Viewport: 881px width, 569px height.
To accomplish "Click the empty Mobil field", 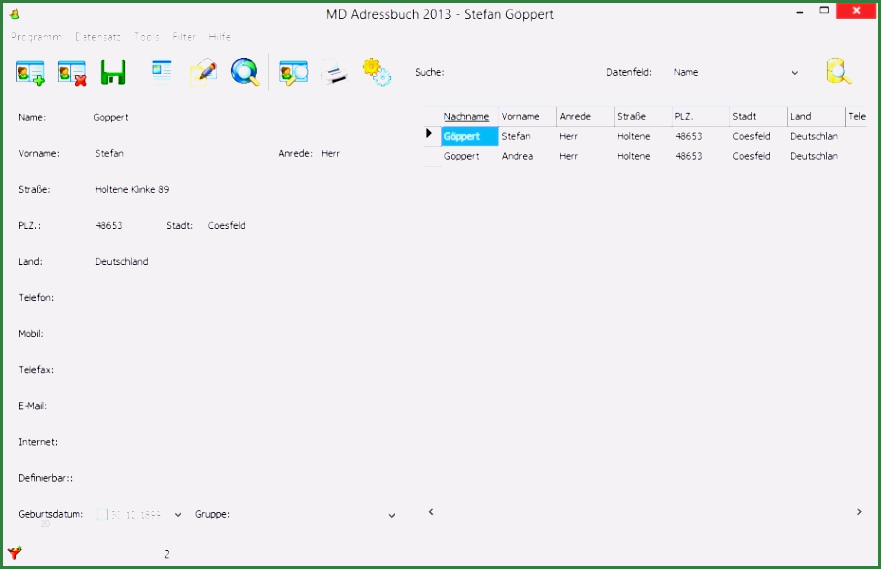I will (x=242, y=333).
